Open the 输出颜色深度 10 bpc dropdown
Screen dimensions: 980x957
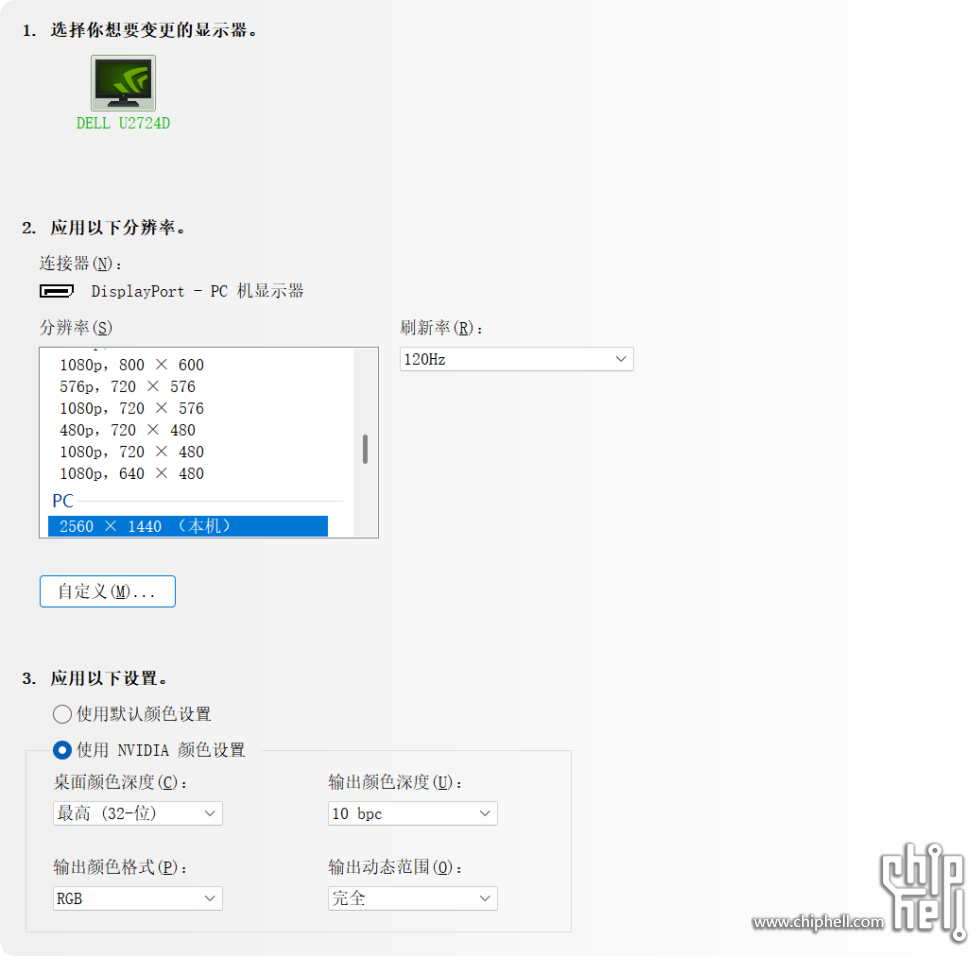click(x=412, y=814)
